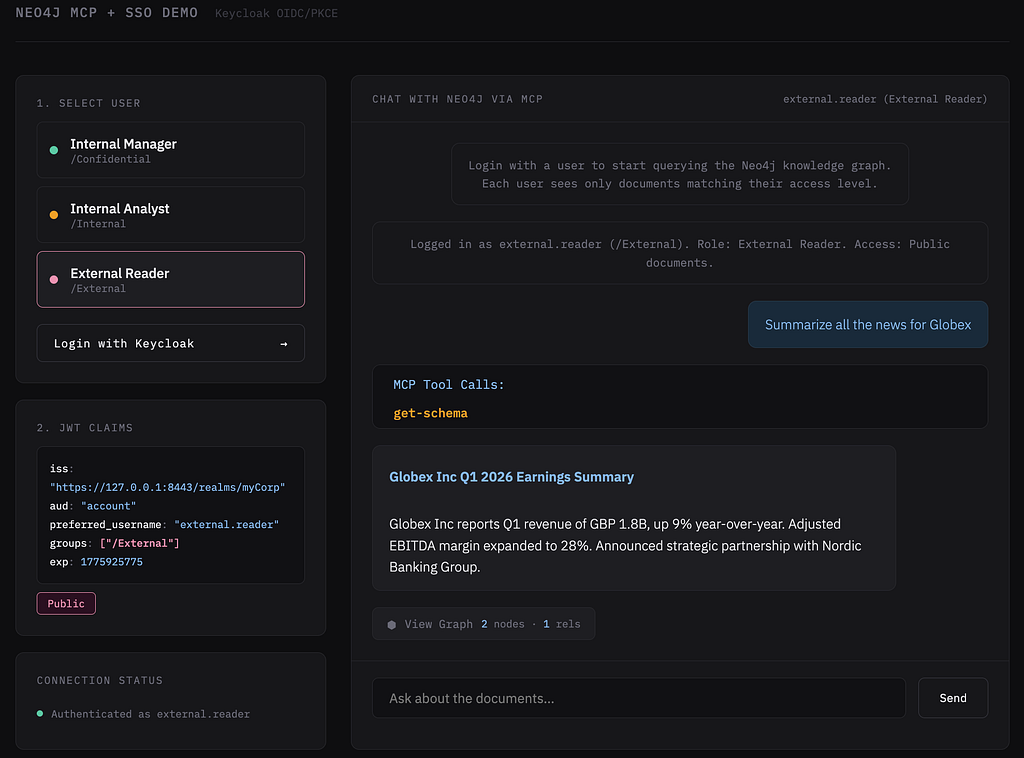Click the get-schema tool call
This screenshot has height=758, width=1024.
coord(430,413)
